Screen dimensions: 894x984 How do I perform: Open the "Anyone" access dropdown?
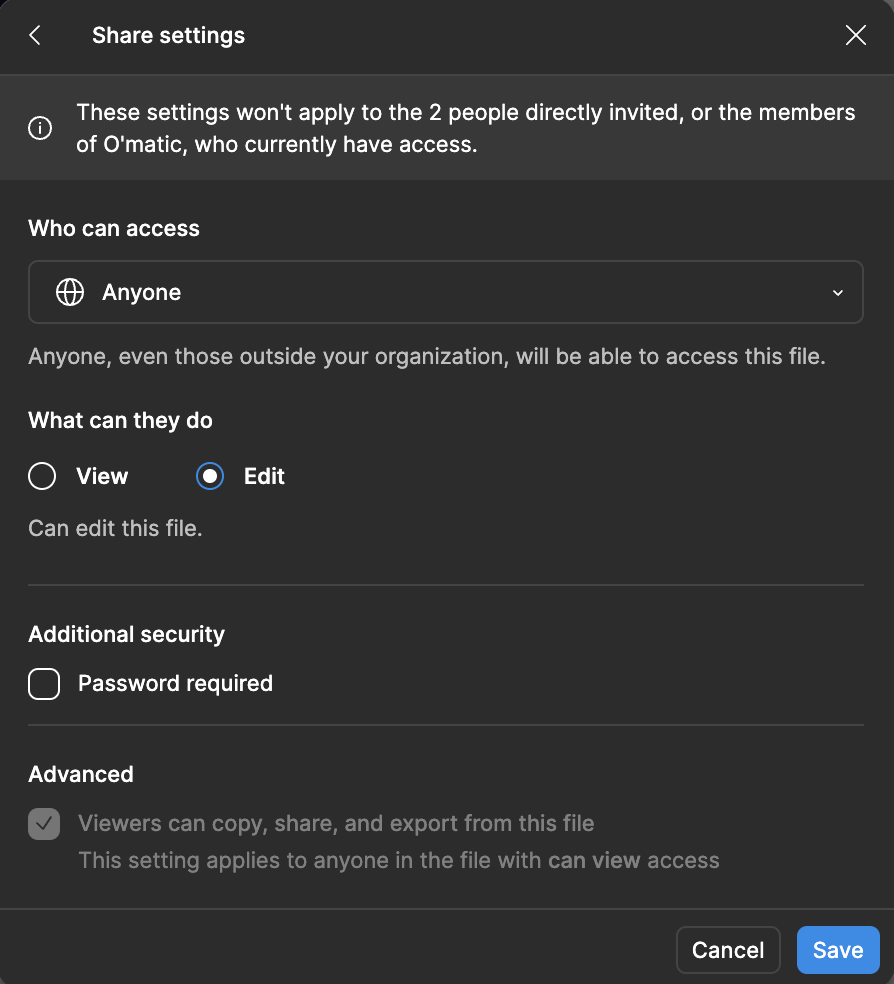[x=445, y=293]
